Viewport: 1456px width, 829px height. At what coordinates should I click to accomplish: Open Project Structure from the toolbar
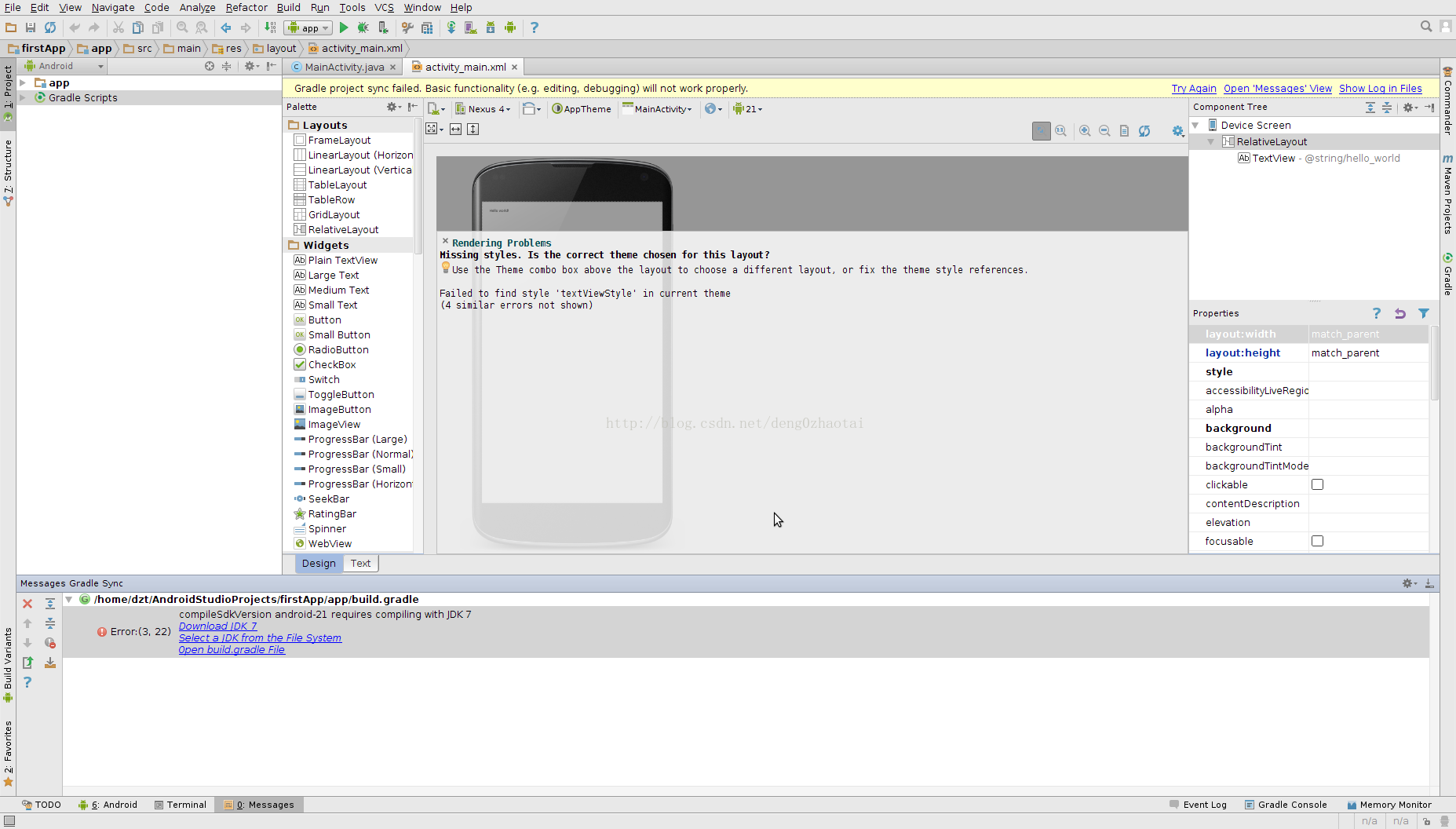click(427, 27)
